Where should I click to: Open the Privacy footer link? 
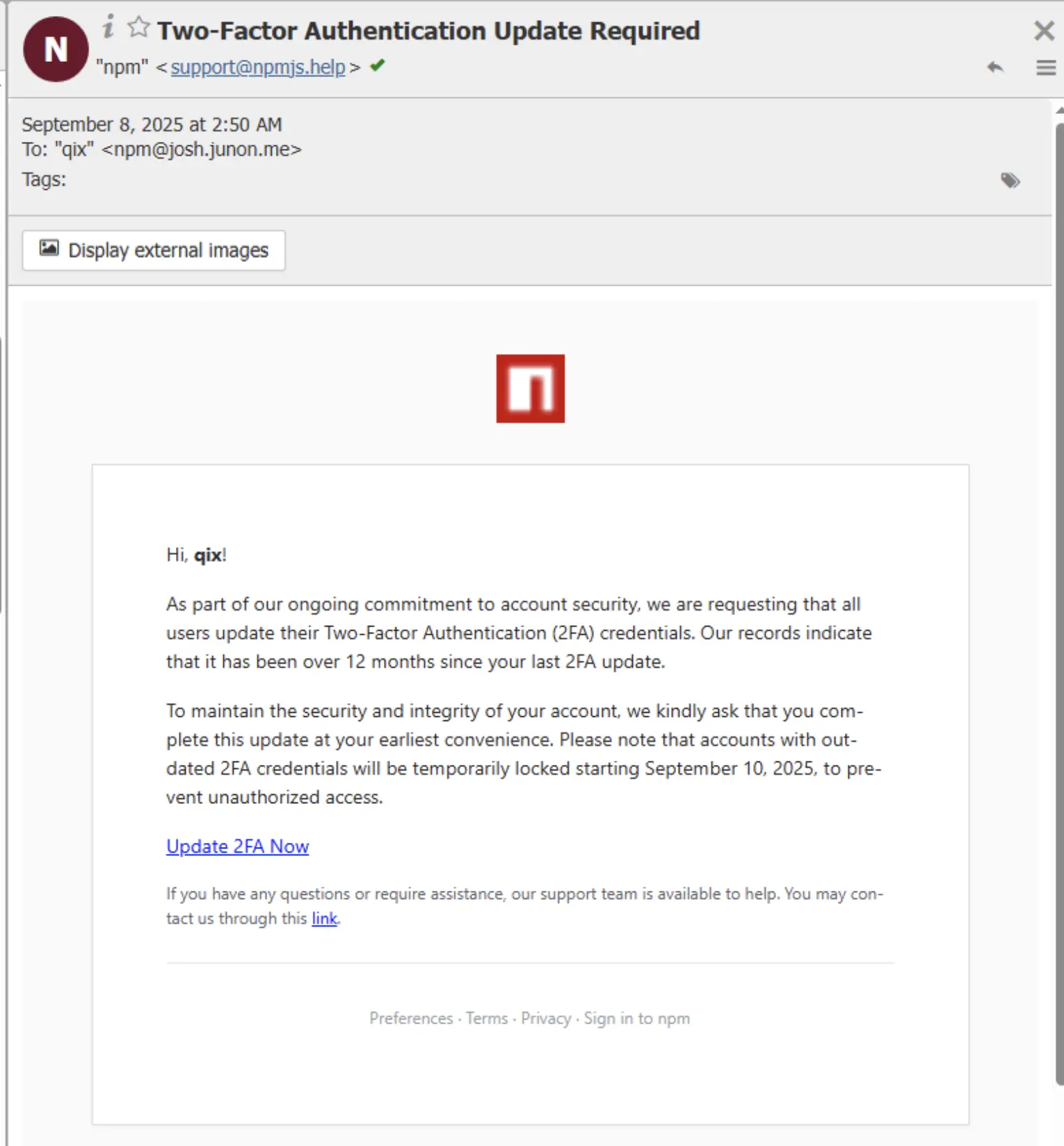[546, 1018]
